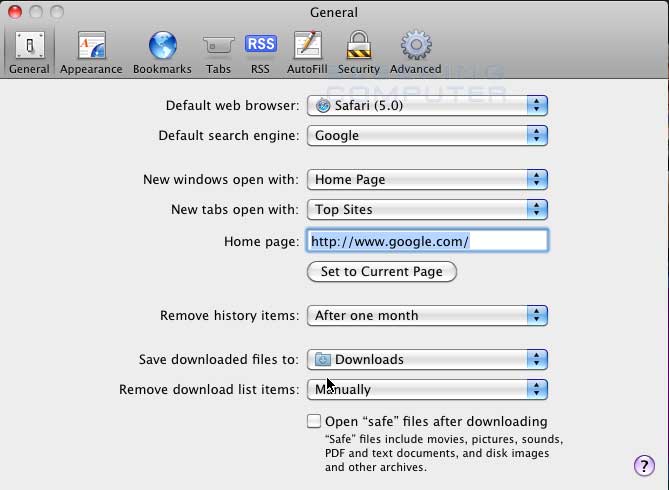Open the AutoFill pencil-and-form icon
This screenshot has height=490, width=669.
(308, 45)
